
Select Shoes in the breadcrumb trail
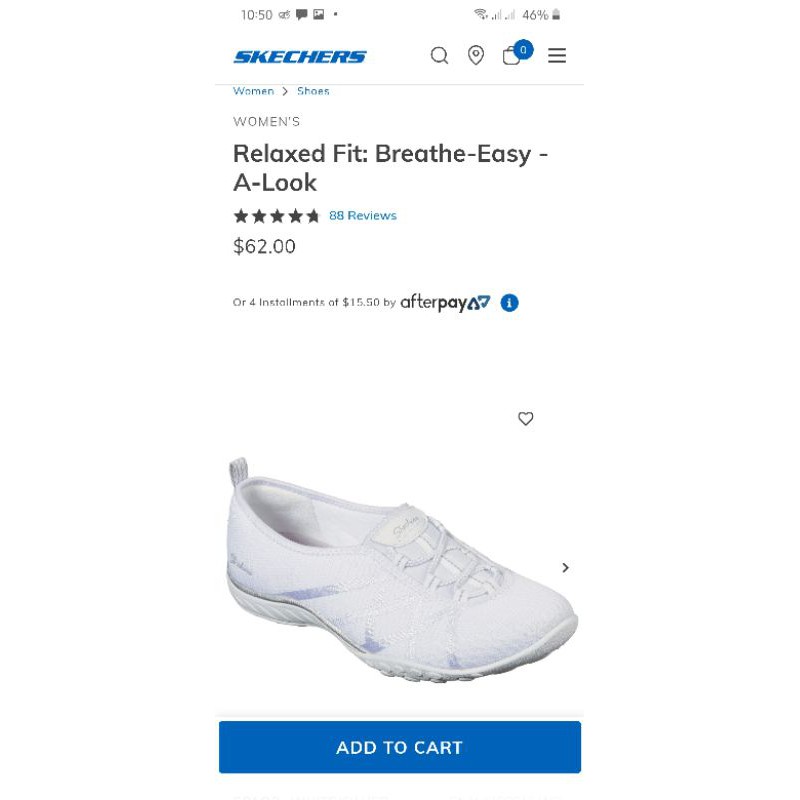tap(313, 91)
